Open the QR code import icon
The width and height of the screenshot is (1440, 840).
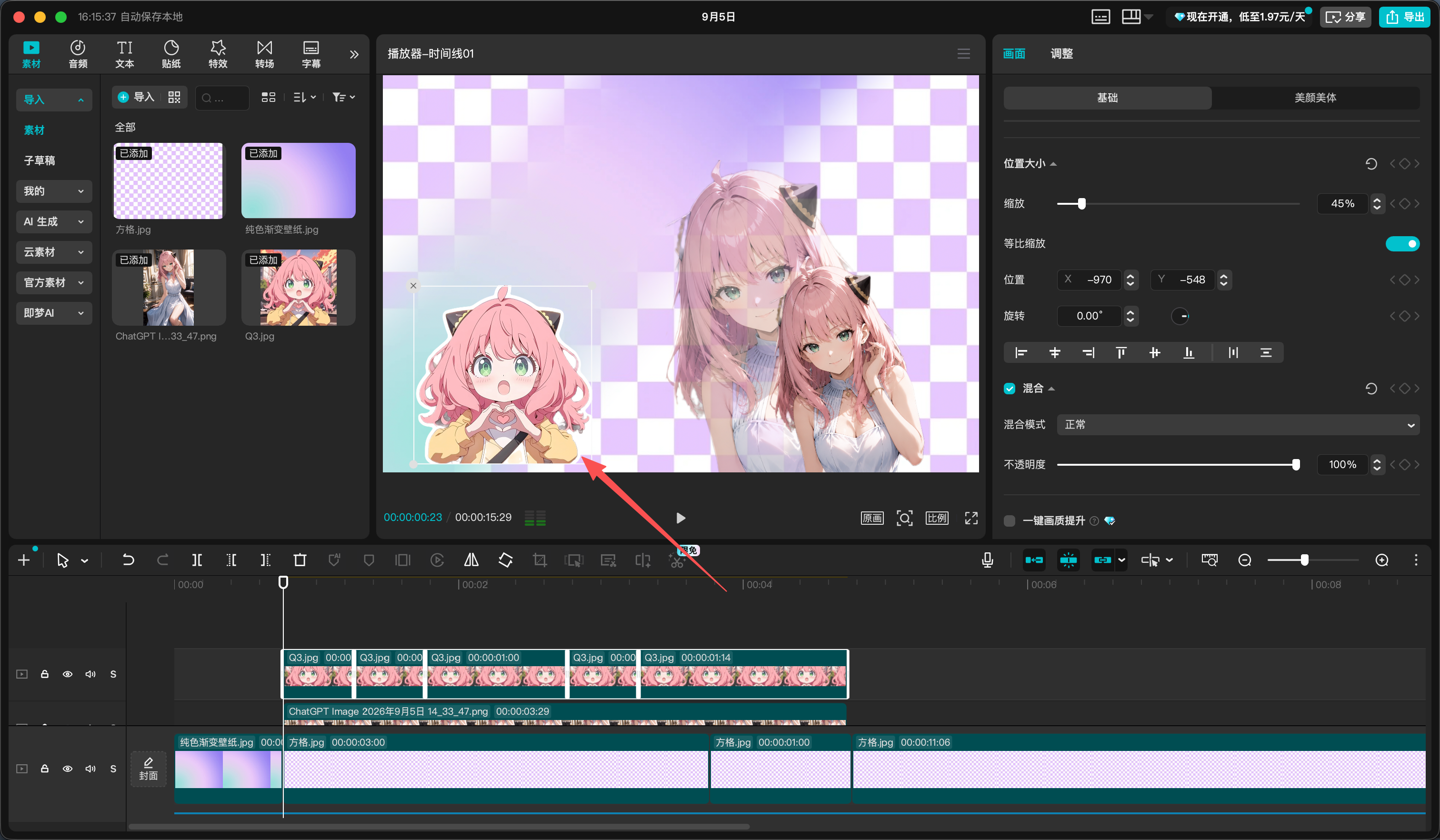tap(174, 97)
